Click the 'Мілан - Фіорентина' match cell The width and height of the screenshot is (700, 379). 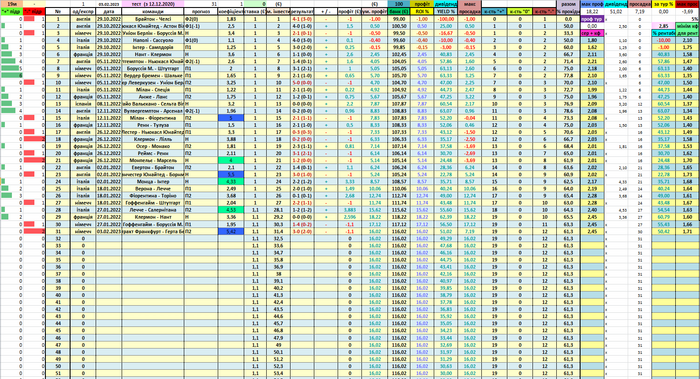point(153,118)
